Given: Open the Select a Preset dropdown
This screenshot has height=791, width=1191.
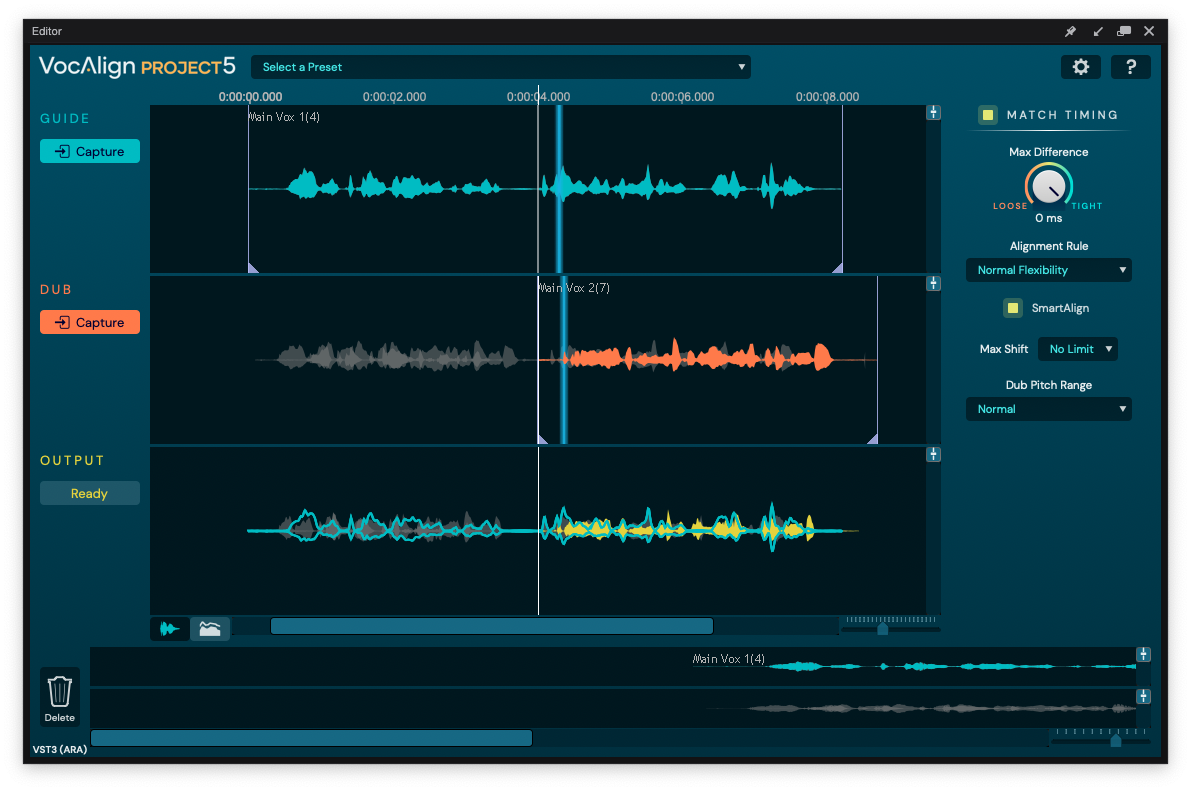Looking at the screenshot, I should (501, 67).
